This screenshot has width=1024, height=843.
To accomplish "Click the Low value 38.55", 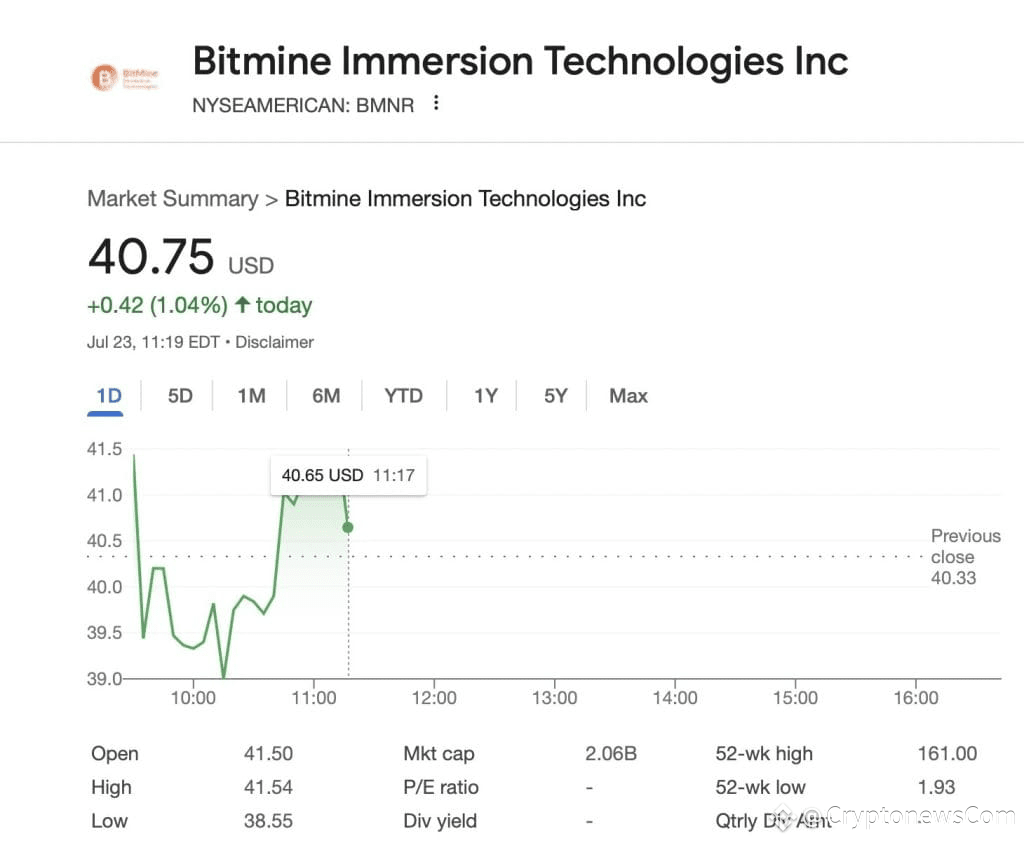I will (x=268, y=821).
